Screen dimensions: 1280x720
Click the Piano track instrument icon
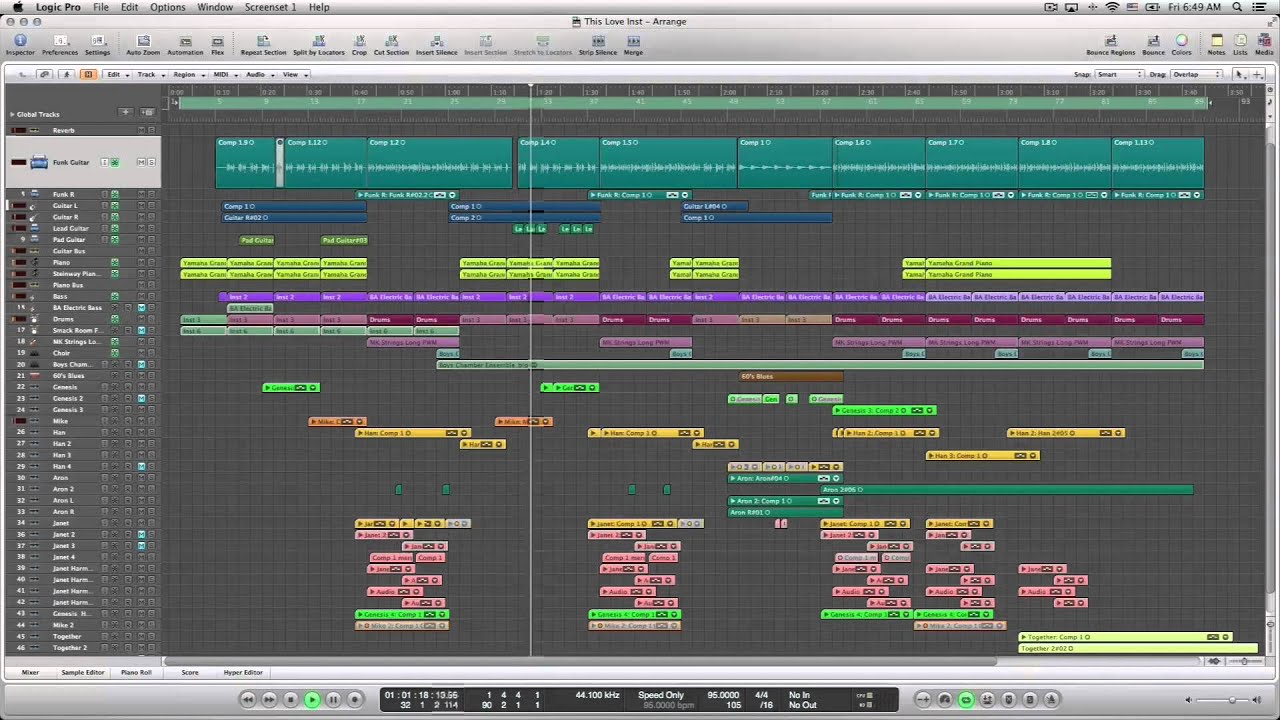tap(34, 262)
